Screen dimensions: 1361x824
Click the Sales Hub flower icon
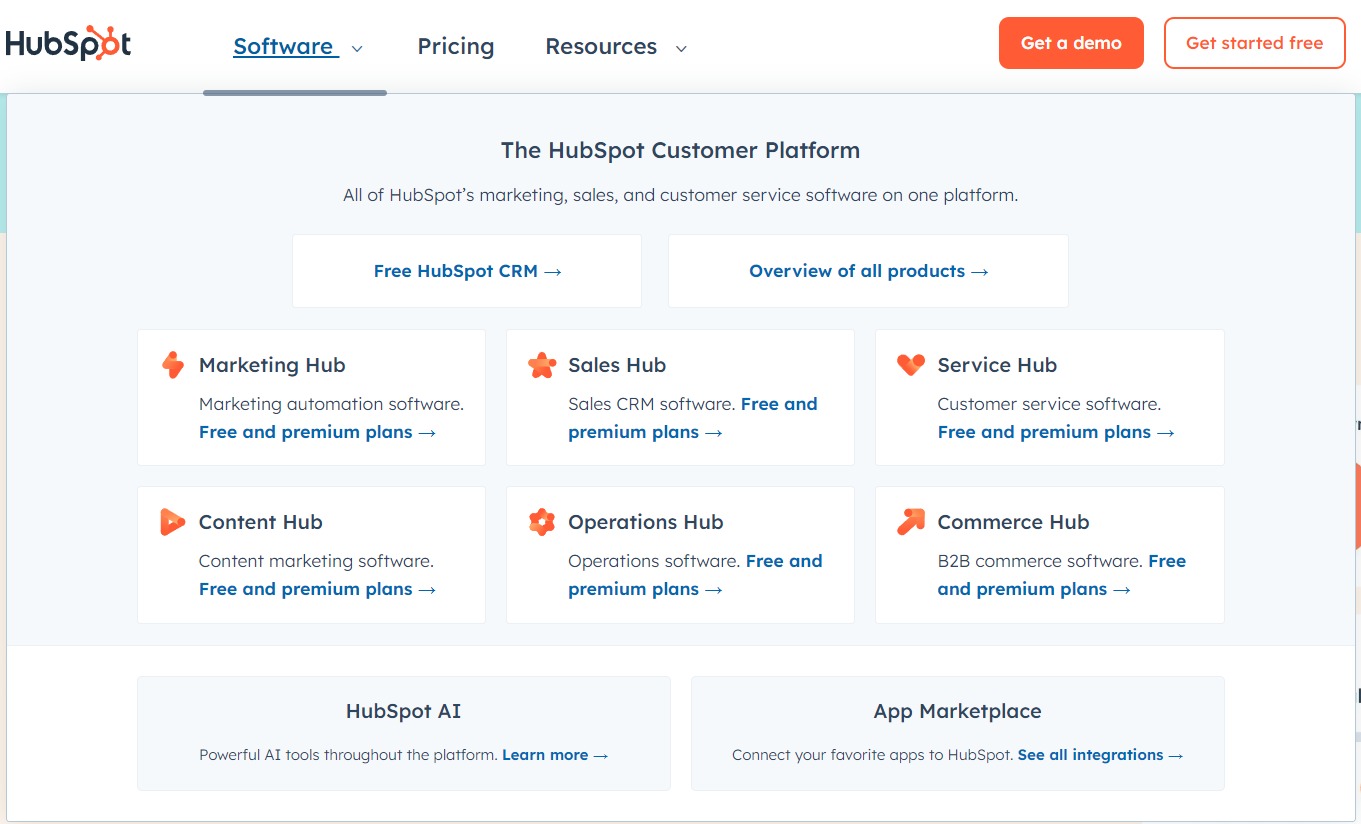tap(541, 364)
